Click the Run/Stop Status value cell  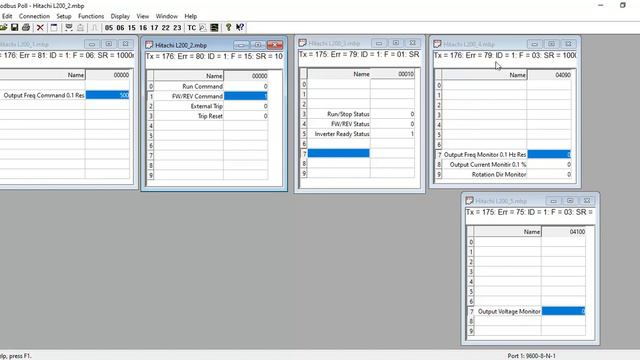pyautogui.click(x=392, y=114)
